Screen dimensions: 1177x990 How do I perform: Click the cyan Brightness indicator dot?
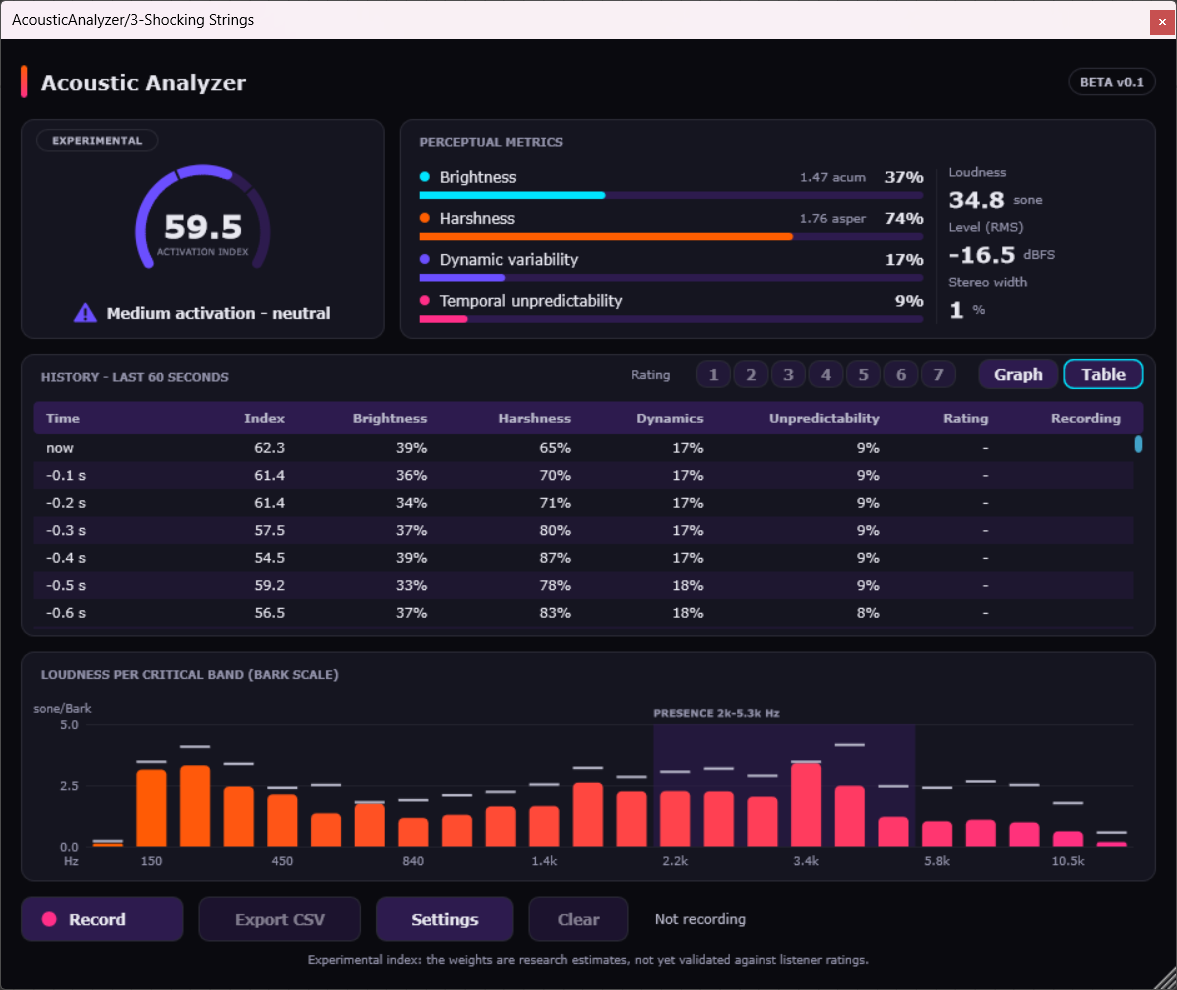(x=425, y=176)
